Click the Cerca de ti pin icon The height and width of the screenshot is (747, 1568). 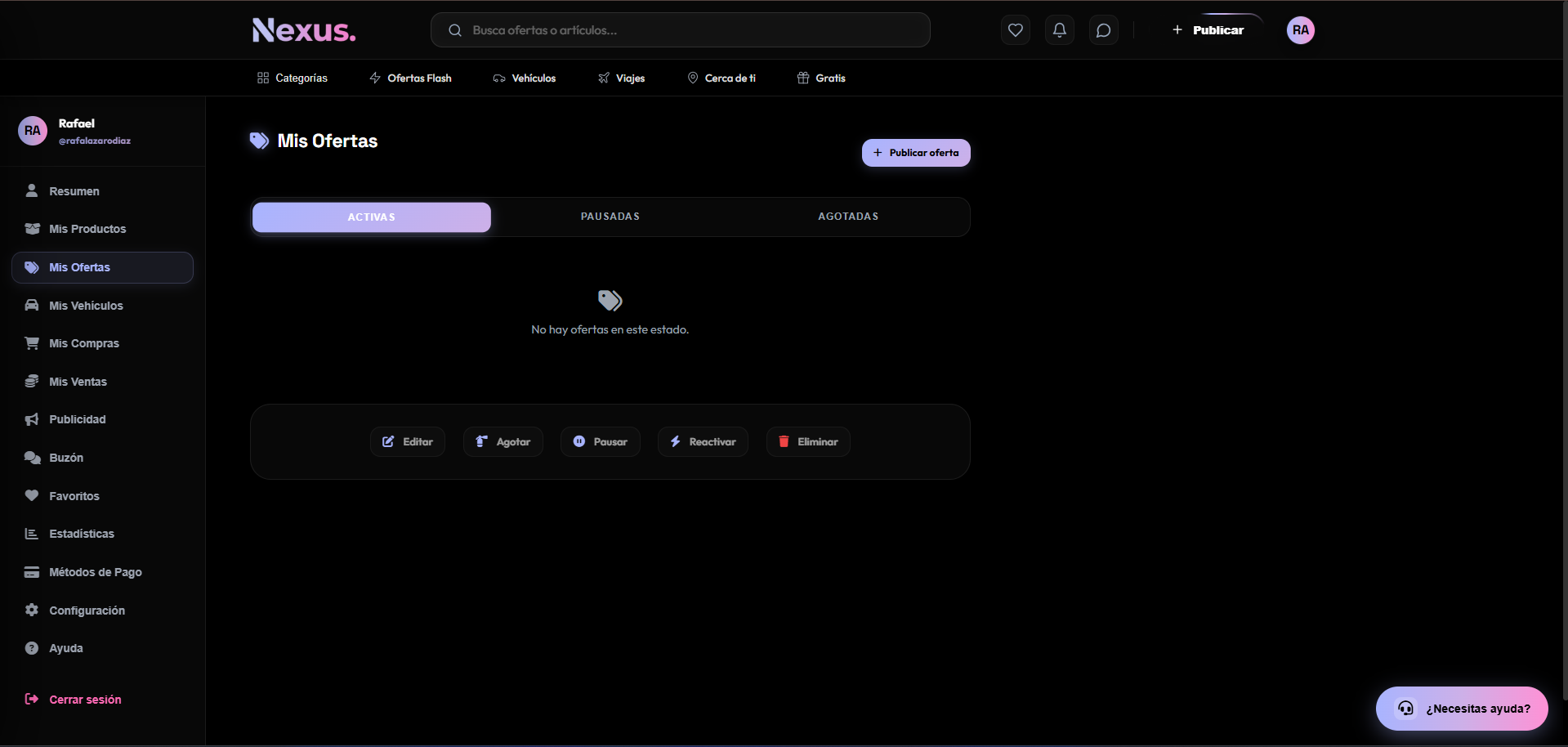[x=693, y=78]
